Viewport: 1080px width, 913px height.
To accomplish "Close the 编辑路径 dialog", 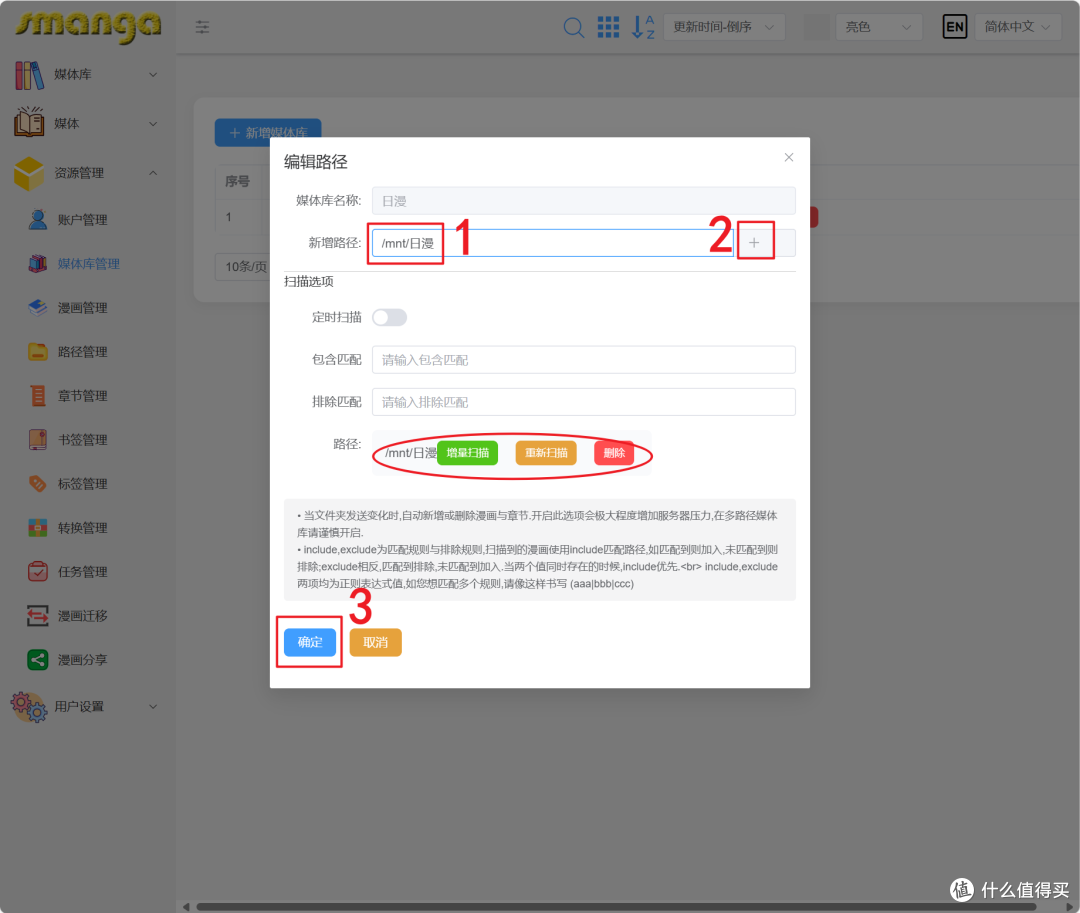I will 789,158.
